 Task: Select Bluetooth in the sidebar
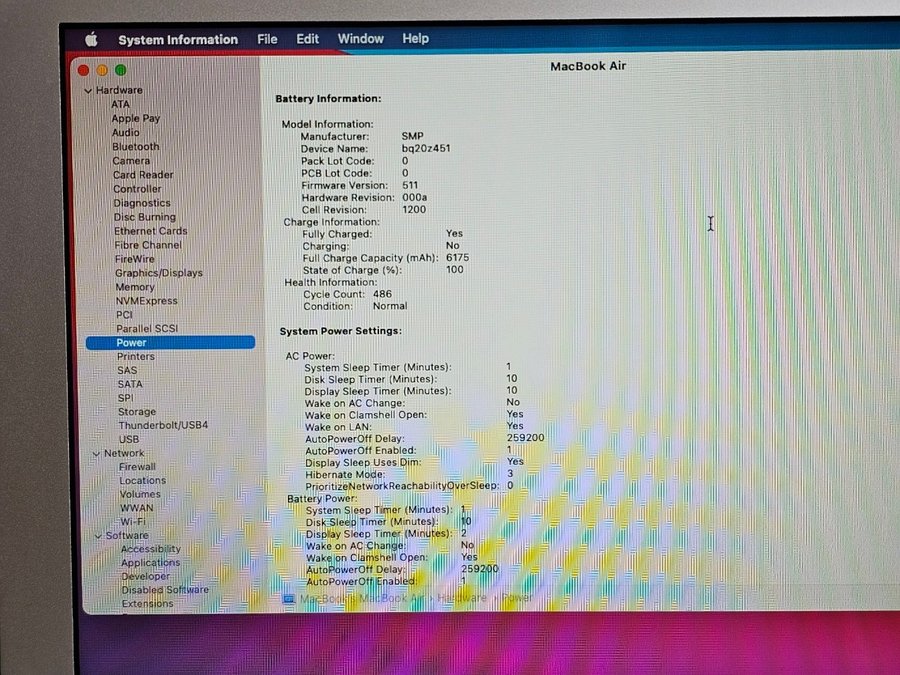[x=136, y=146]
